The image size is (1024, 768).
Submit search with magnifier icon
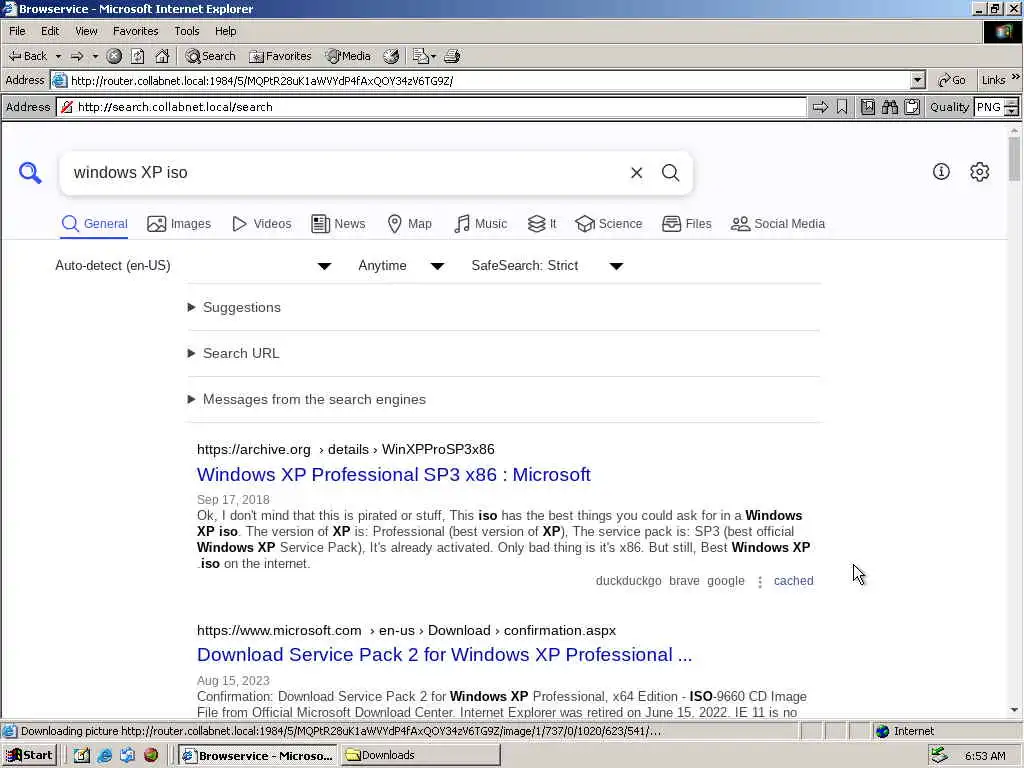[x=670, y=172]
